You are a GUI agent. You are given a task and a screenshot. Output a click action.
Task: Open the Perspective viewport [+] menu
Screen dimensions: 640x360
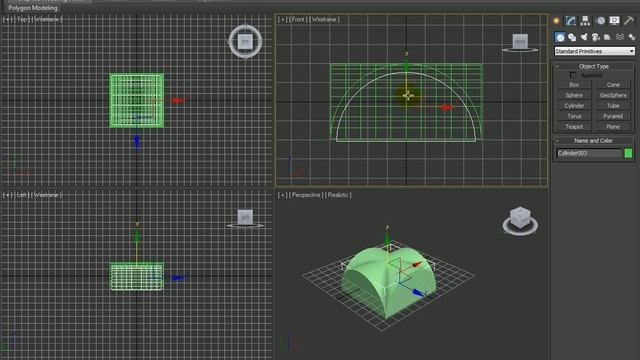(282, 195)
